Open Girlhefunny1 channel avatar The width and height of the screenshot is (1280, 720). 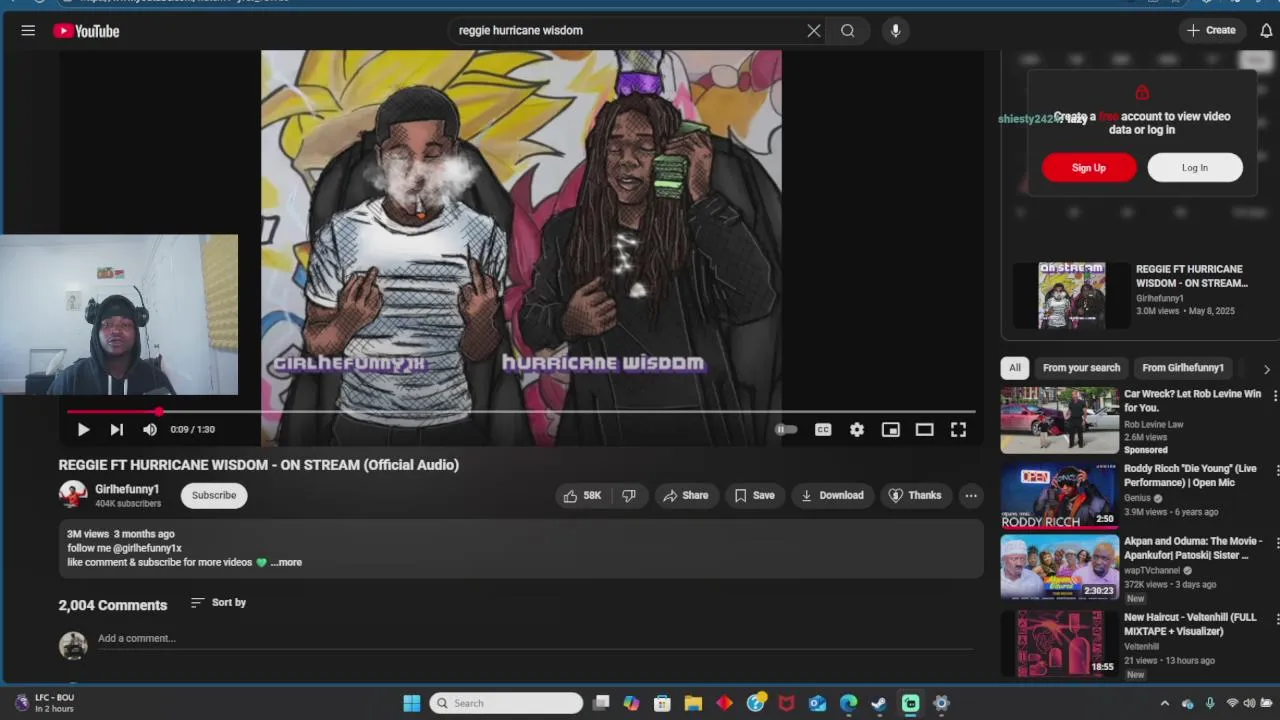pyautogui.click(x=73, y=495)
